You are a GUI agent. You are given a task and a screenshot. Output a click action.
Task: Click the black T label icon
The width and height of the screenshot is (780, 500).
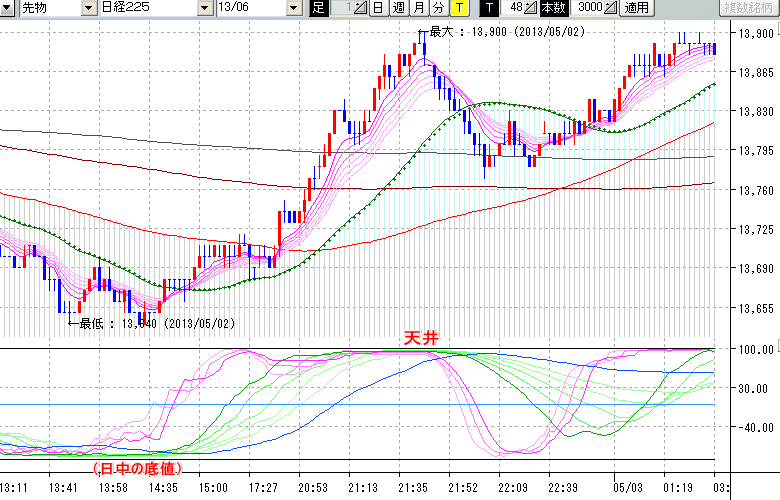(489, 8)
